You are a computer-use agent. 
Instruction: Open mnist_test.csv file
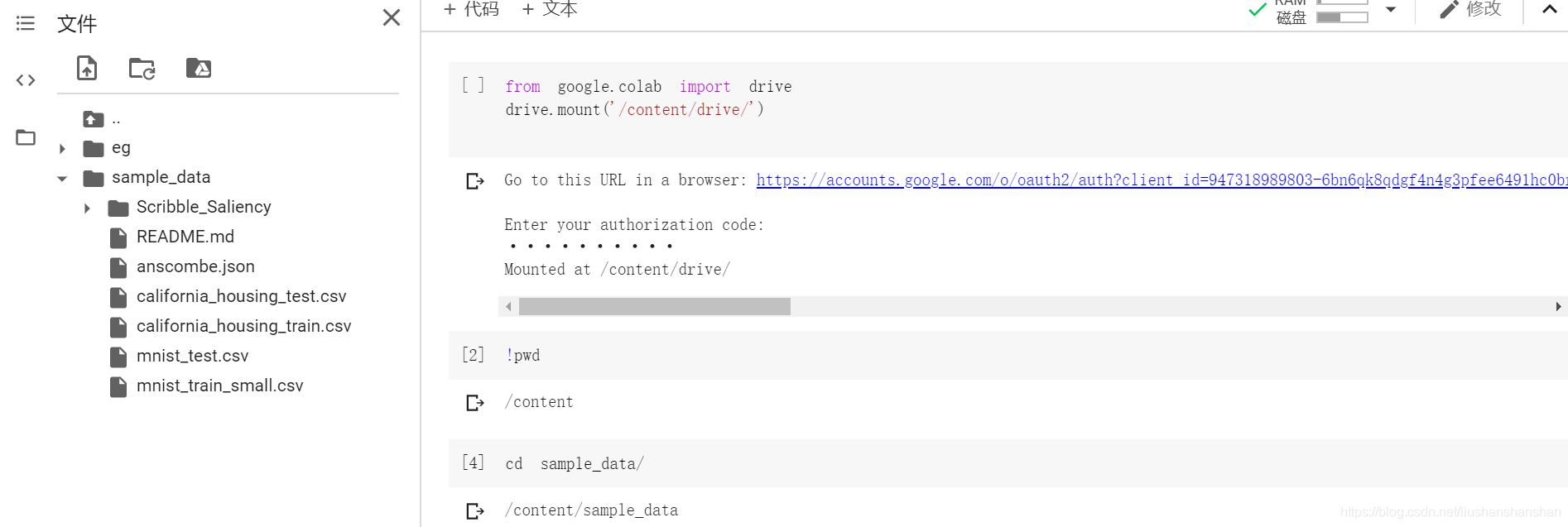tap(192, 356)
